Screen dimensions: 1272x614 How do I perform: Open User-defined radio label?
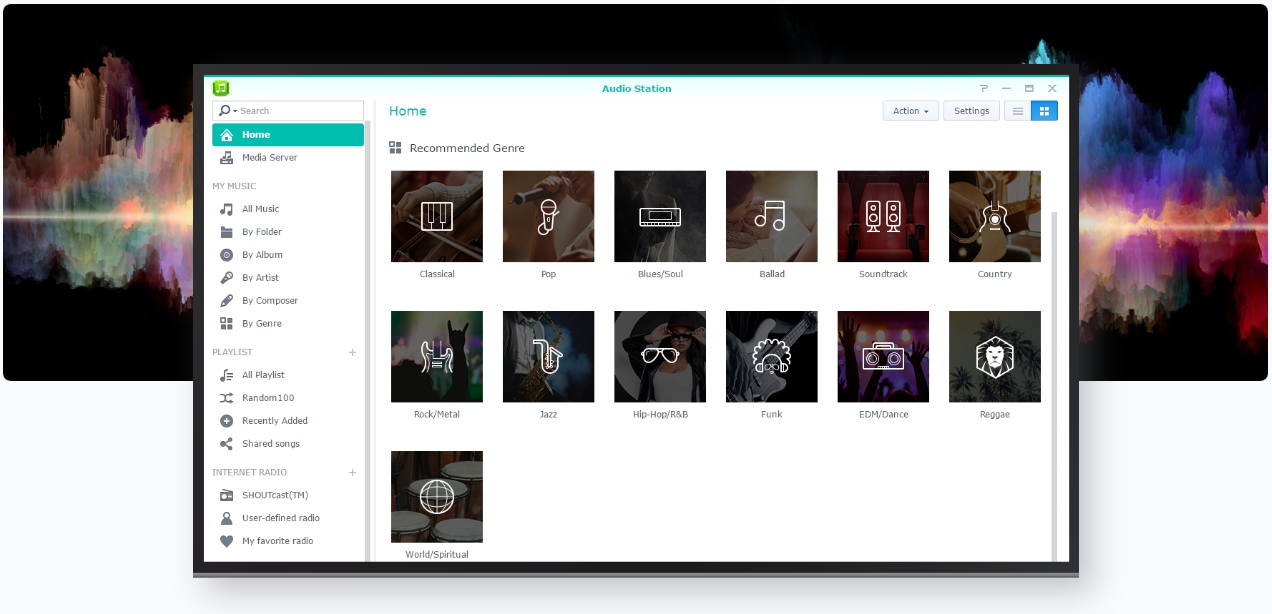[281, 518]
